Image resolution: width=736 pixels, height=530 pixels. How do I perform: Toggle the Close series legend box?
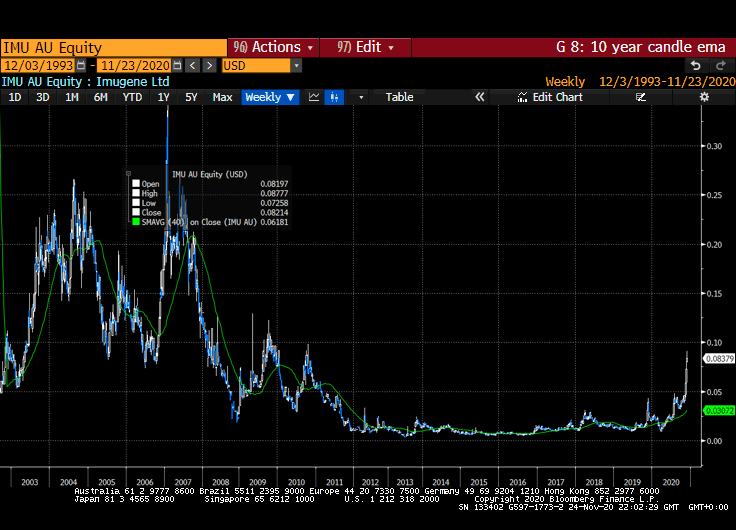136,213
